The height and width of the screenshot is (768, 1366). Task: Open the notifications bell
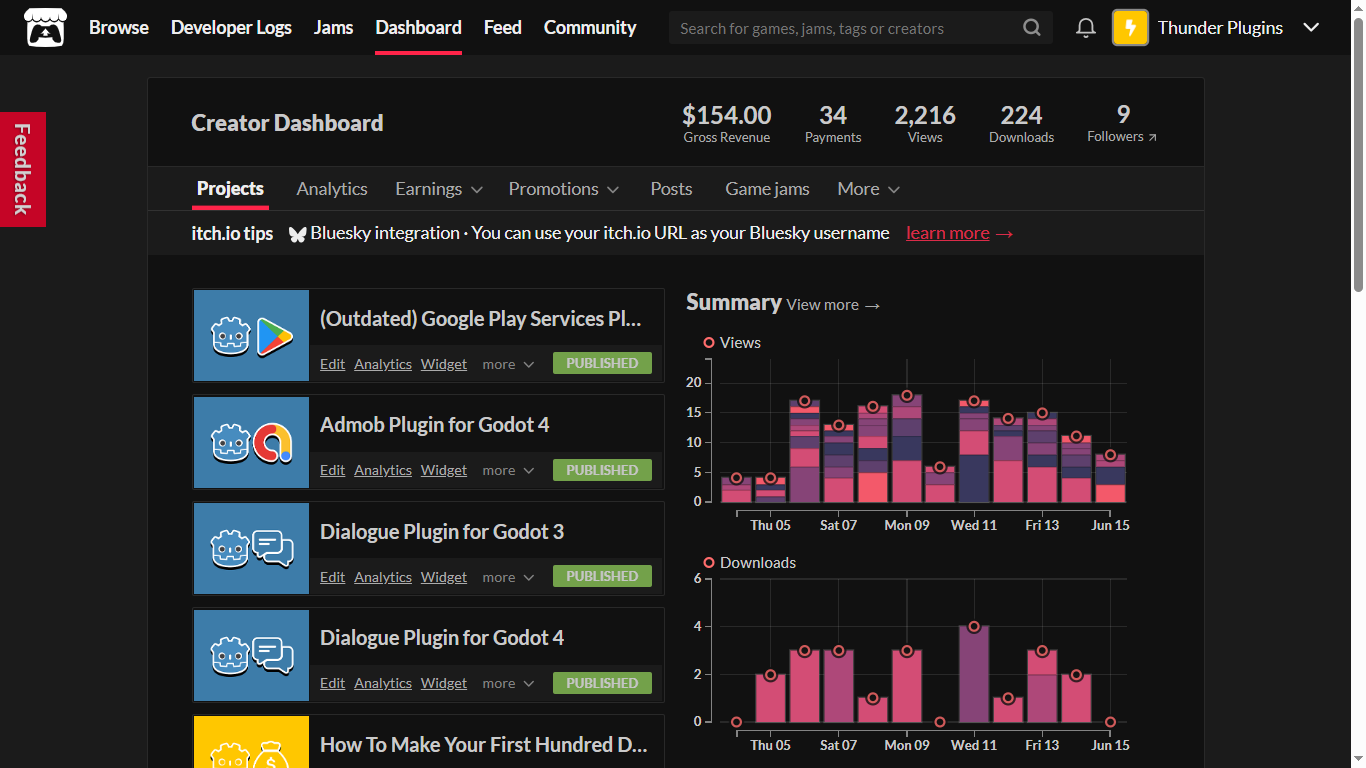point(1086,28)
